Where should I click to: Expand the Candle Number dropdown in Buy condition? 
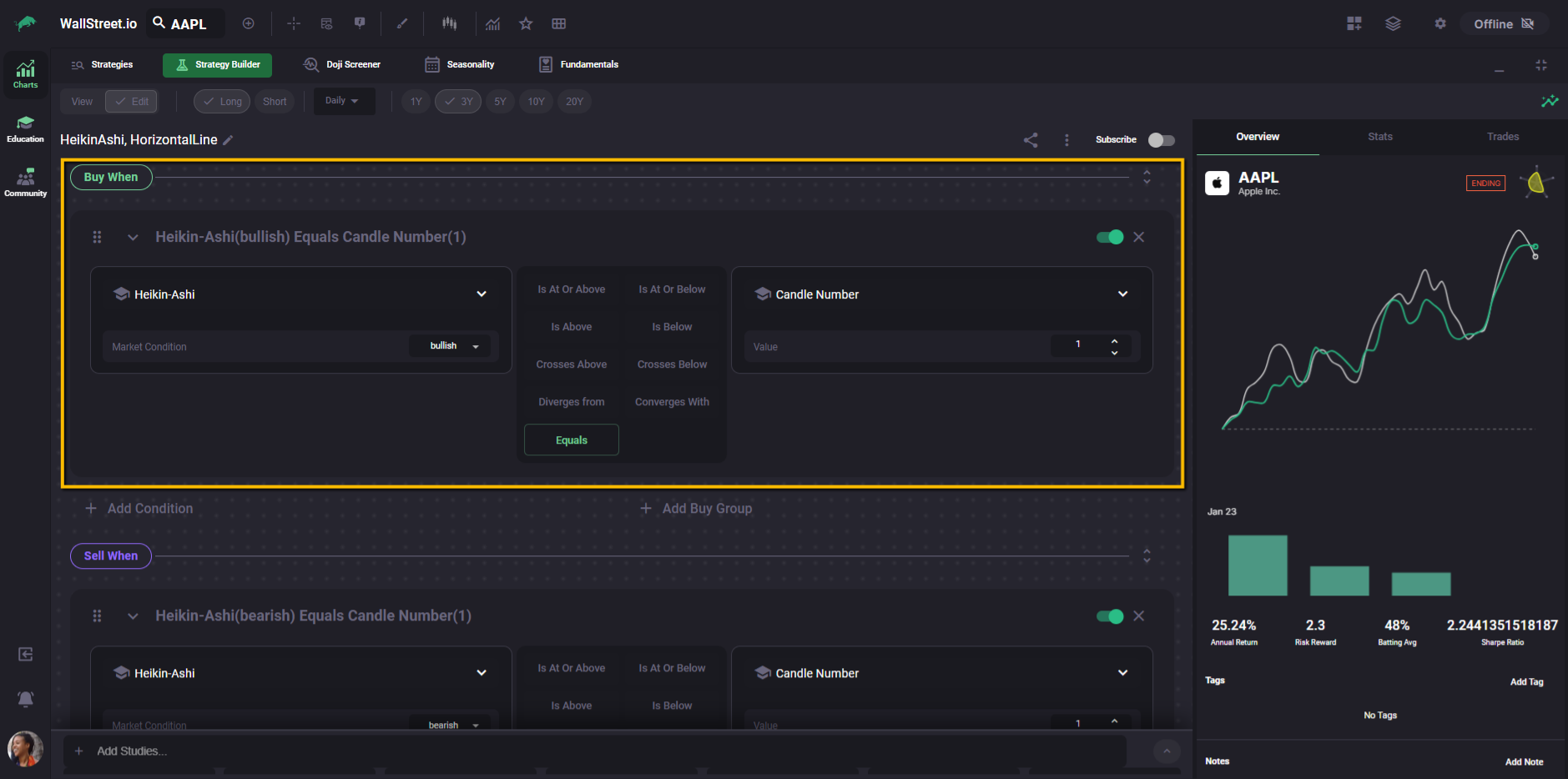pyautogui.click(x=1122, y=294)
